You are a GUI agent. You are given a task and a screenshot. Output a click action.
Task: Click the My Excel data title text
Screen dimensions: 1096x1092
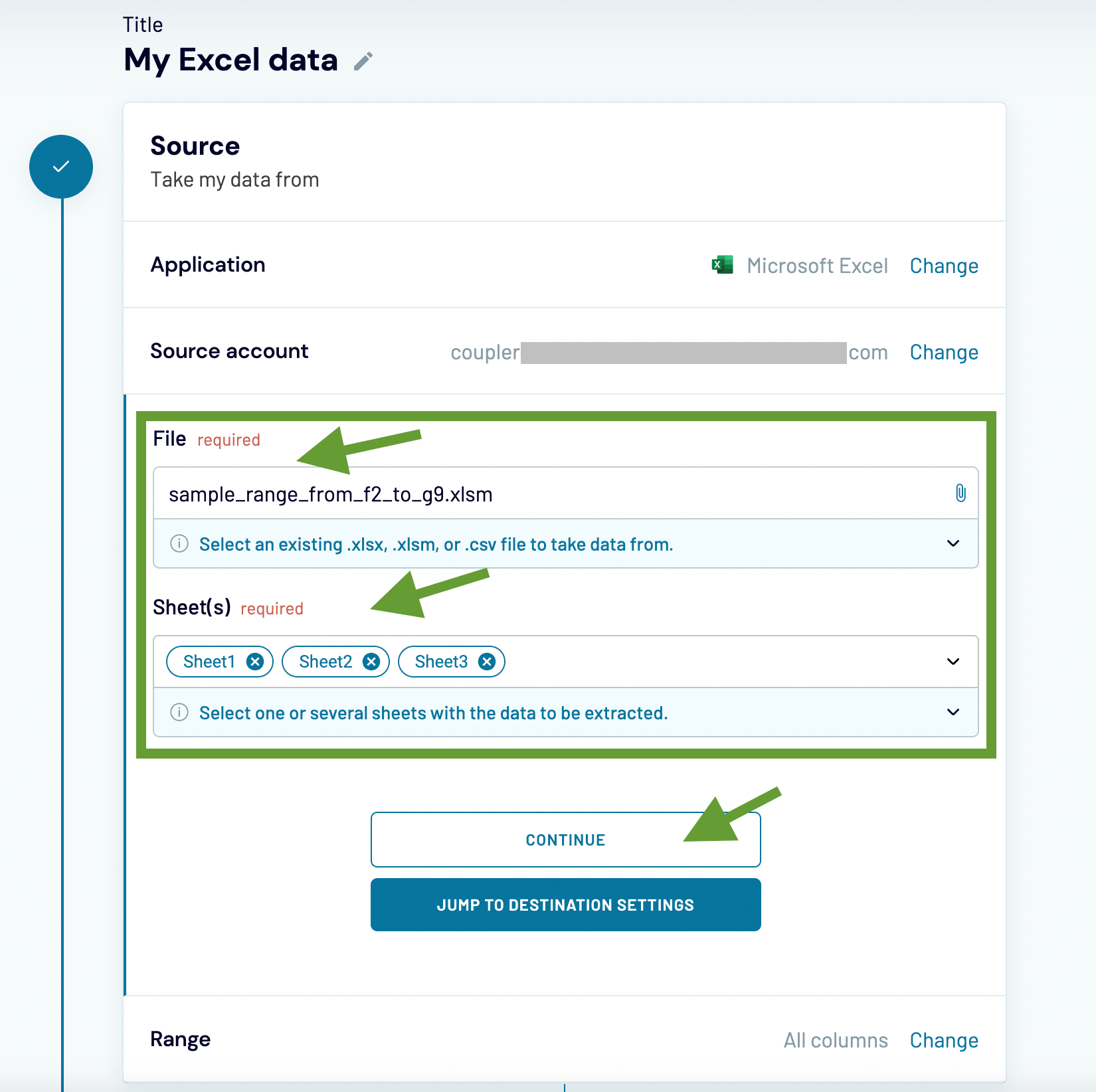point(229,60)
